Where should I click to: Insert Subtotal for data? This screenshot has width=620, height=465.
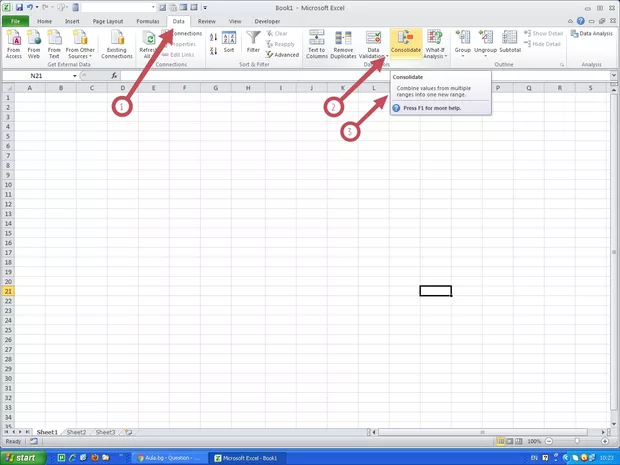[510, 42]
